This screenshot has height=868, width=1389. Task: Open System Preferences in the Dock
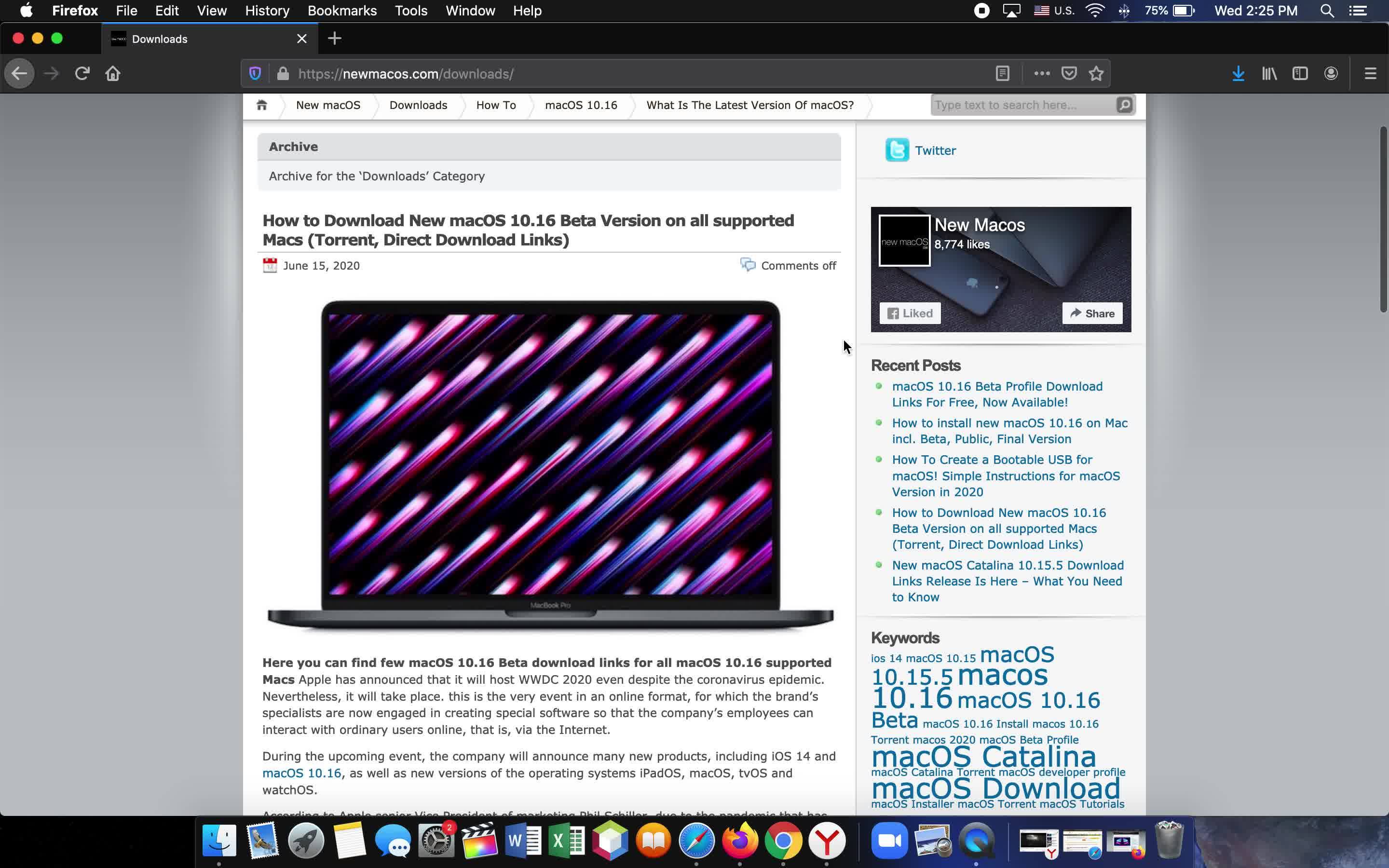[x=436, y=841]
